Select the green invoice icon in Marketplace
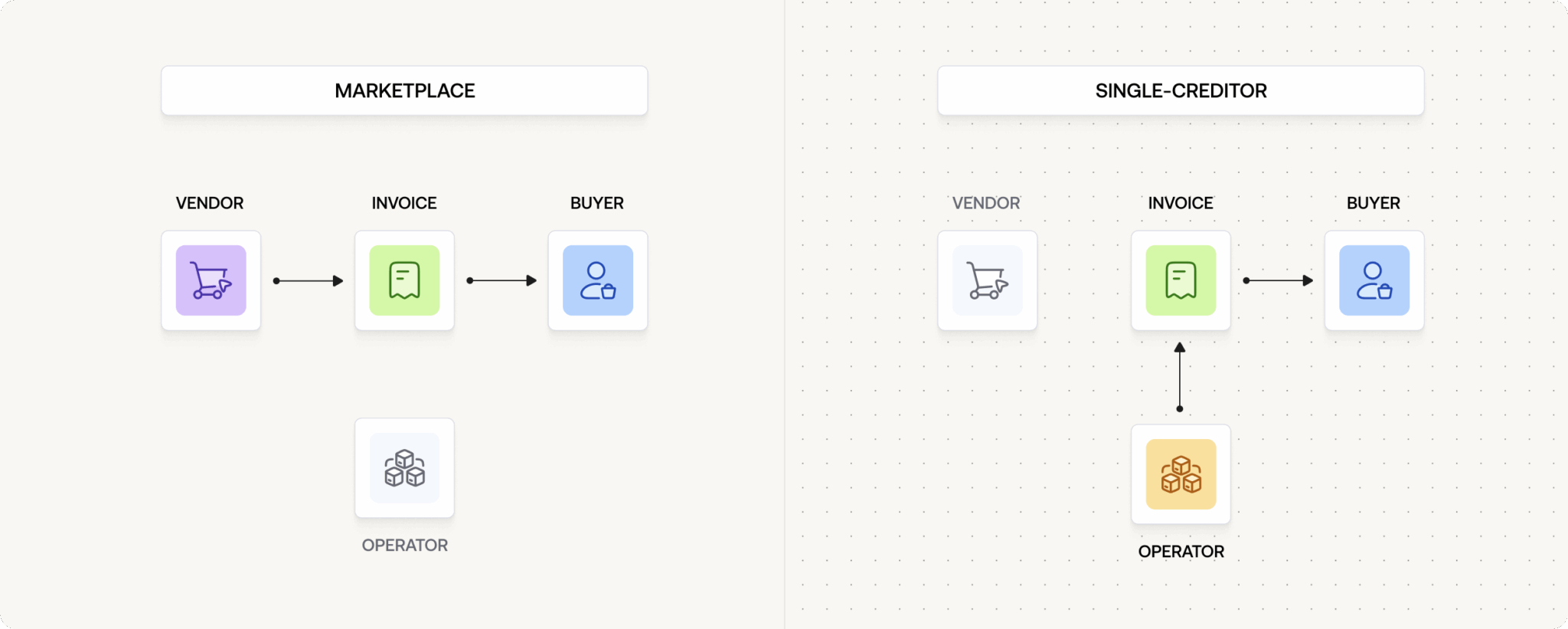This screenshot has width=1568, height=629. [404, 280]
